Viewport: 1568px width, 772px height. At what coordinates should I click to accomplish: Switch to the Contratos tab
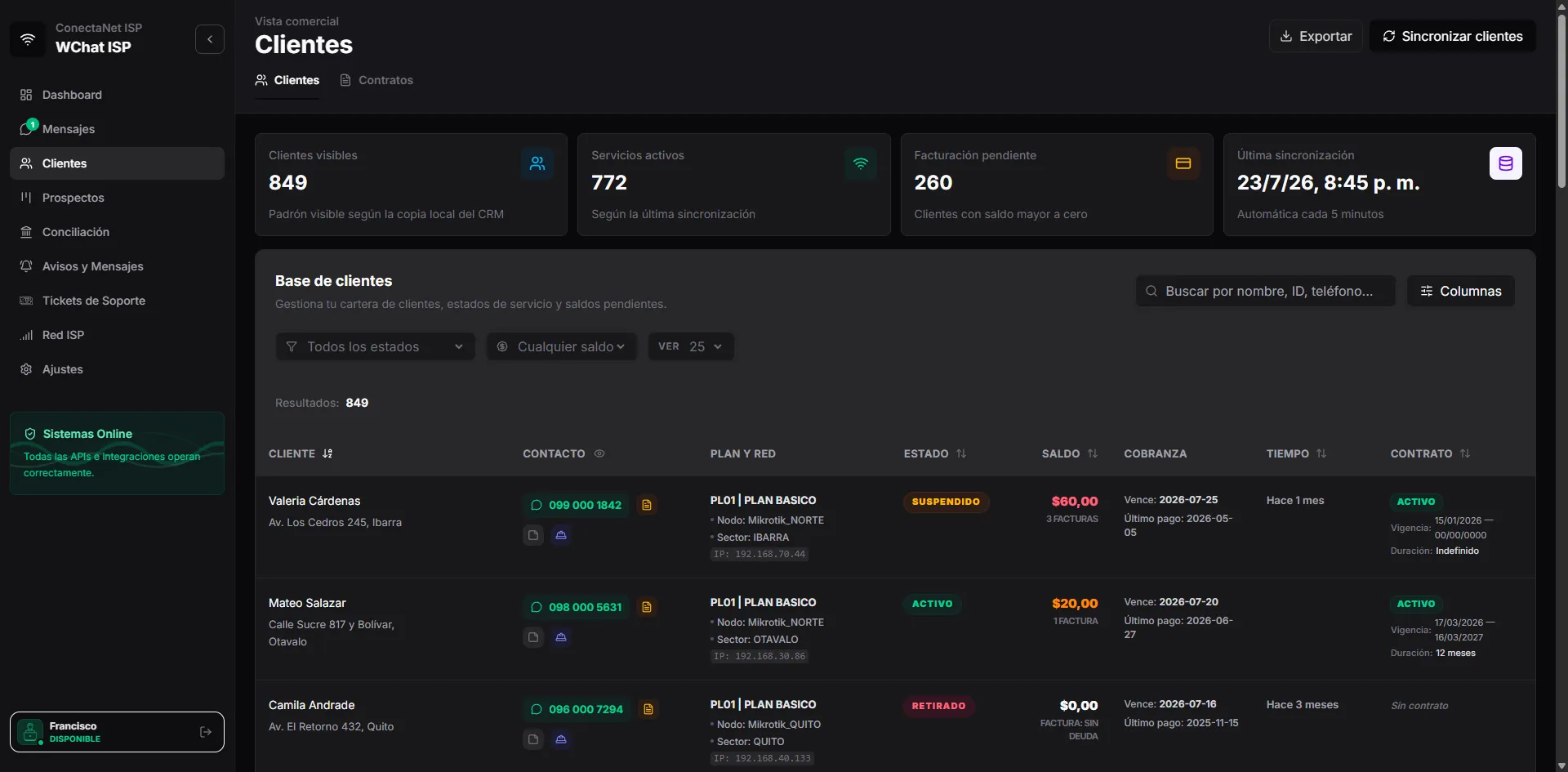pos(376,80)
